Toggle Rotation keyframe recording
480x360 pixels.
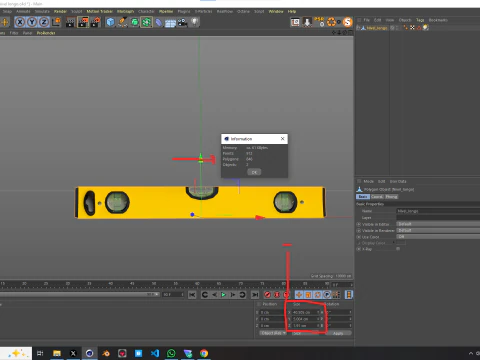(x=318, y=295)
